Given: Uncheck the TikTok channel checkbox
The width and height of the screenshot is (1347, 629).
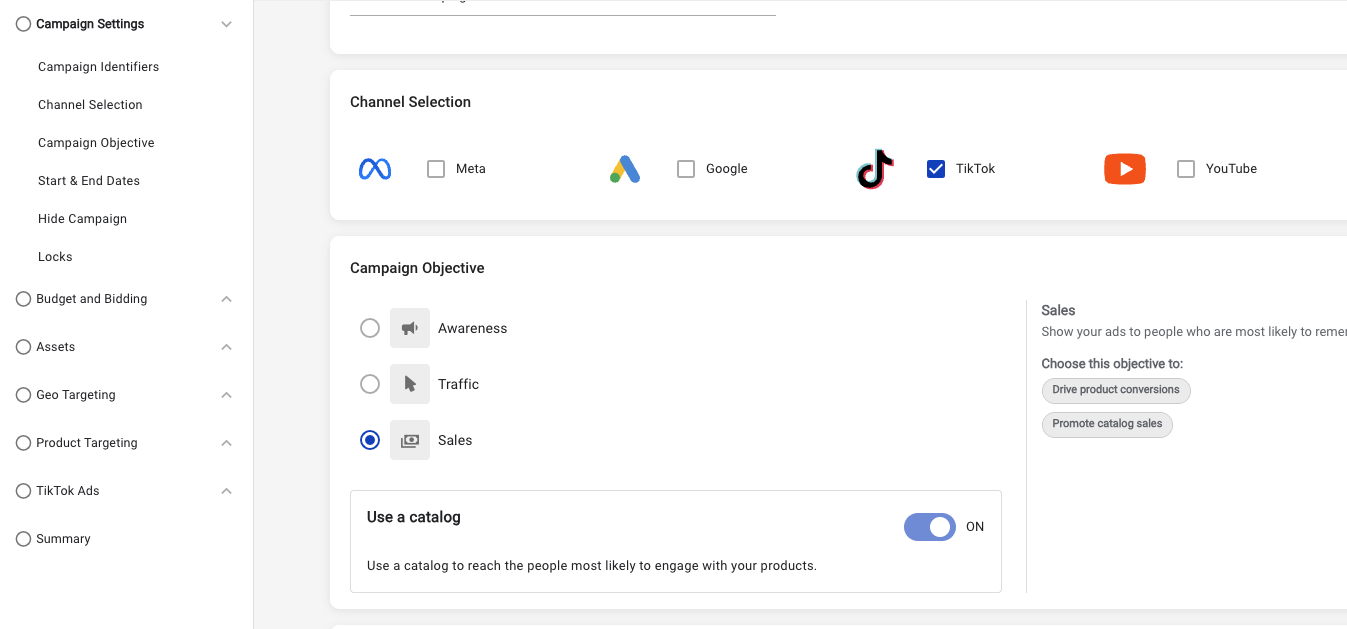Looking at the screenshot, I should [x=936, y=169].
